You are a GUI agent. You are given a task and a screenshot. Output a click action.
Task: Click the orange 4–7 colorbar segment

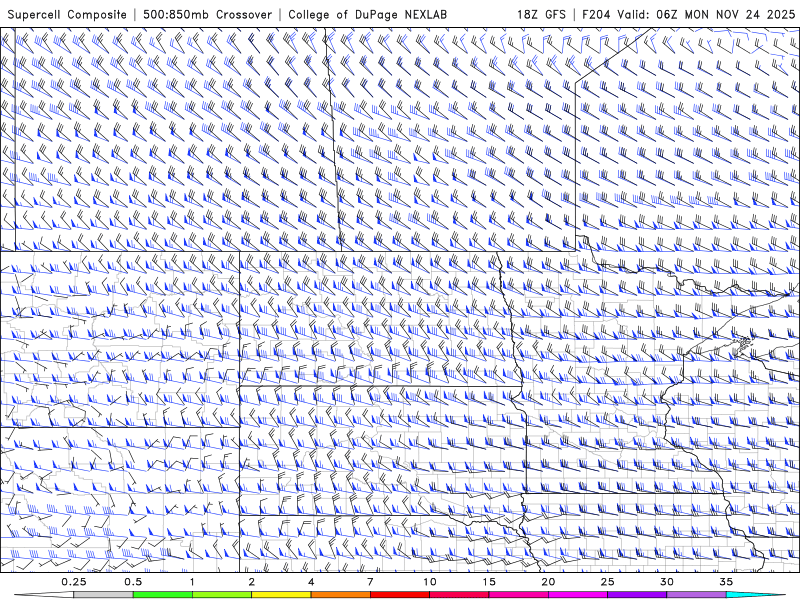(340, 595)
